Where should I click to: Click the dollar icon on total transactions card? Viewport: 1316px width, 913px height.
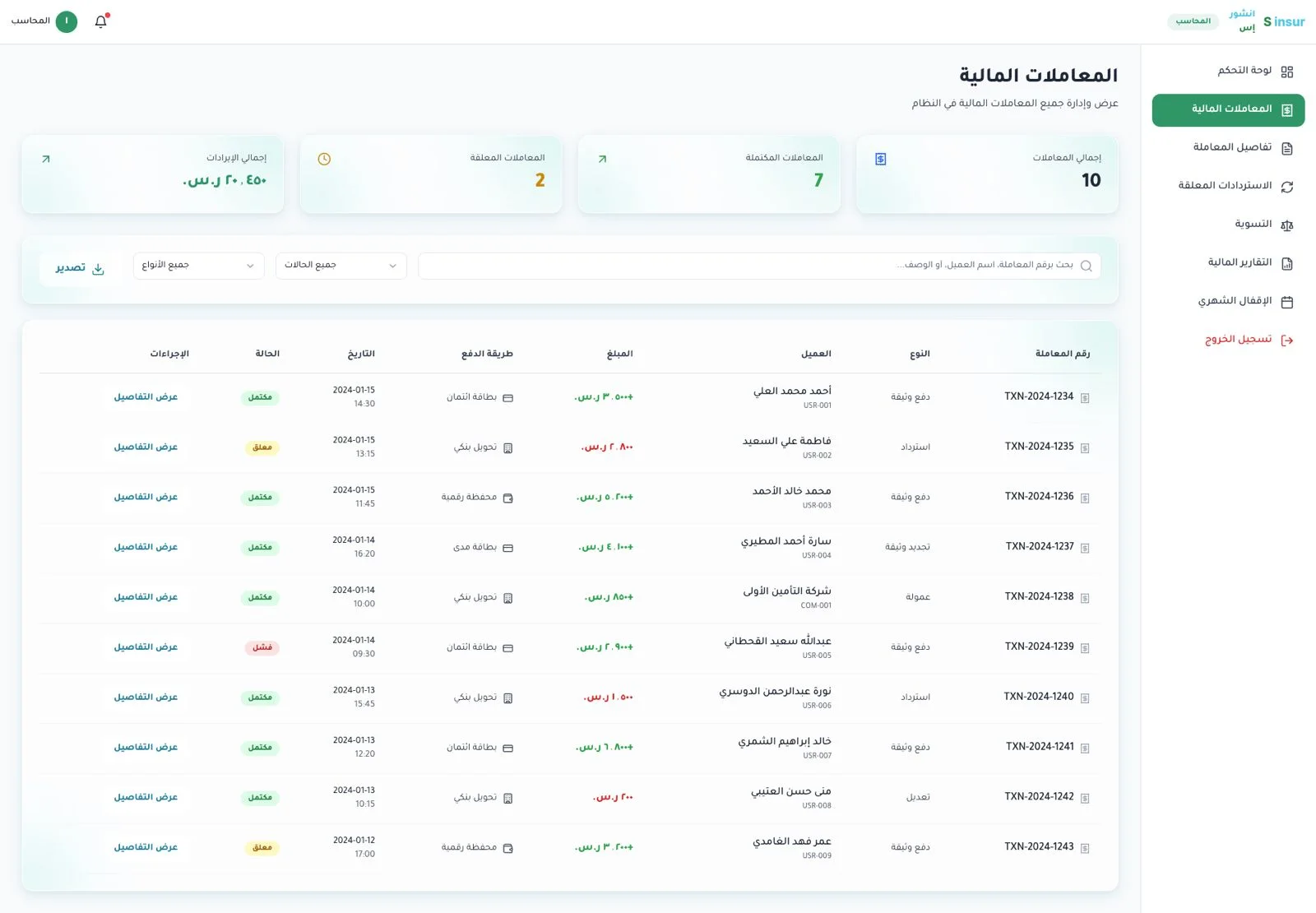(x=880, y=159)
